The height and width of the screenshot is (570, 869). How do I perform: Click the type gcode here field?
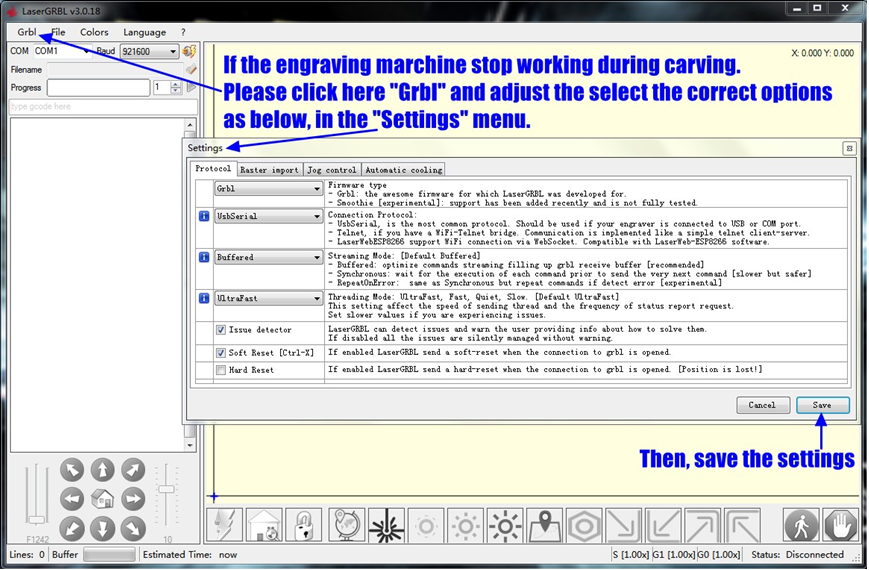click(103, 106)
